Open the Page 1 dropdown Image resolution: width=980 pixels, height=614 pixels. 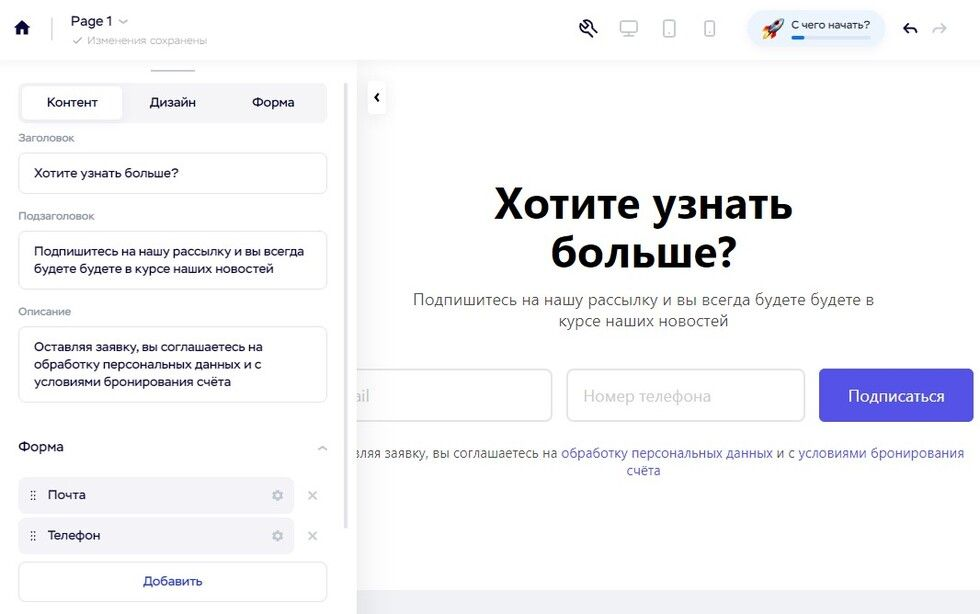(x=99, y=21)
